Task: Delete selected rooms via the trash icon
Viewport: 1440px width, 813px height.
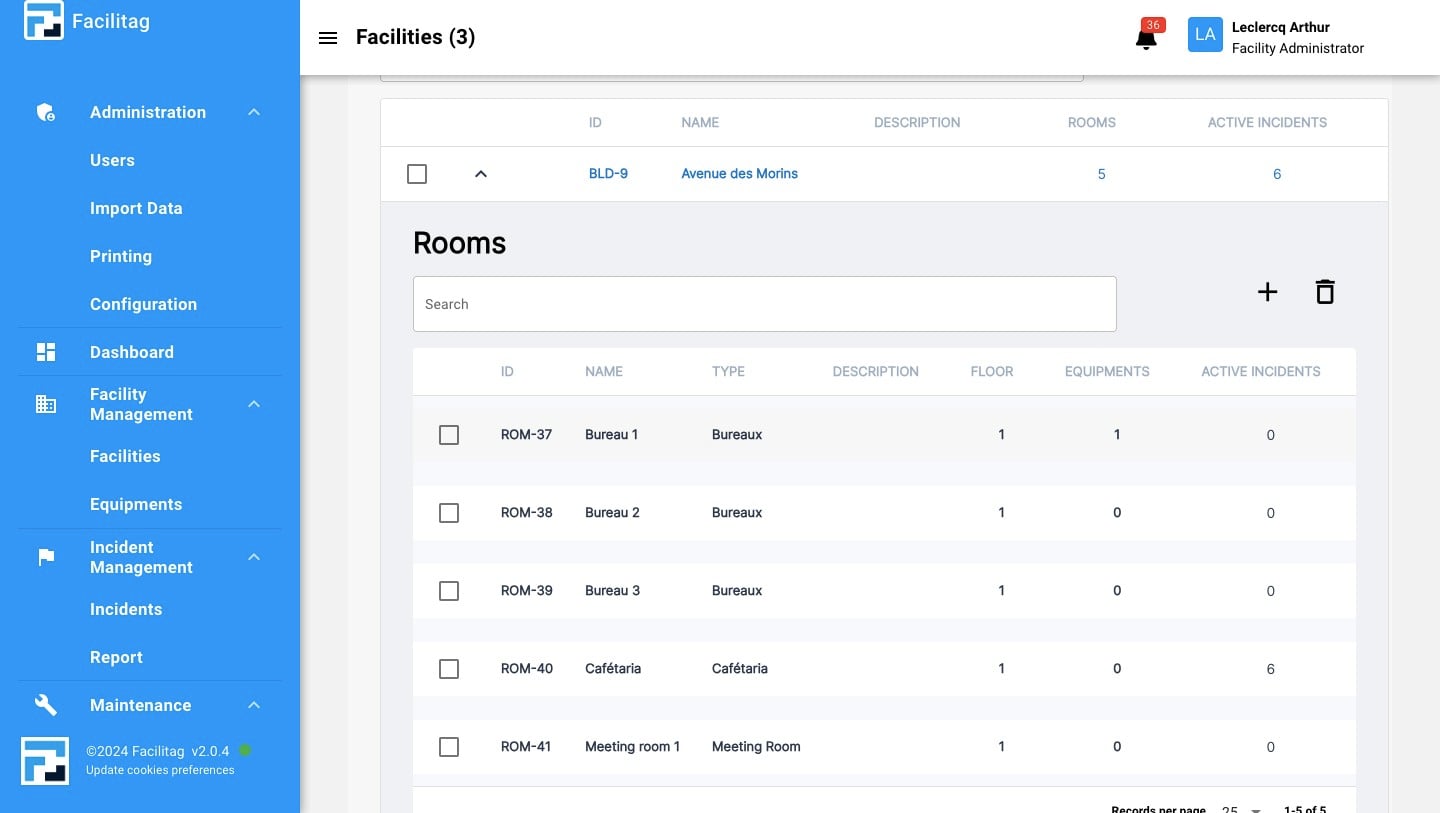Action: pyautogui.click(x=1324, y=291)
